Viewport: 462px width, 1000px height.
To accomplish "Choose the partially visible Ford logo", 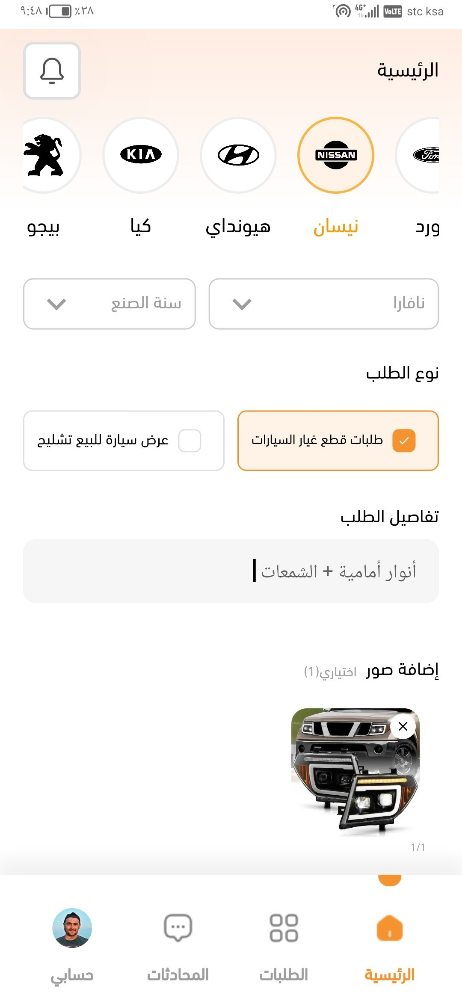I will pos(418,155).
